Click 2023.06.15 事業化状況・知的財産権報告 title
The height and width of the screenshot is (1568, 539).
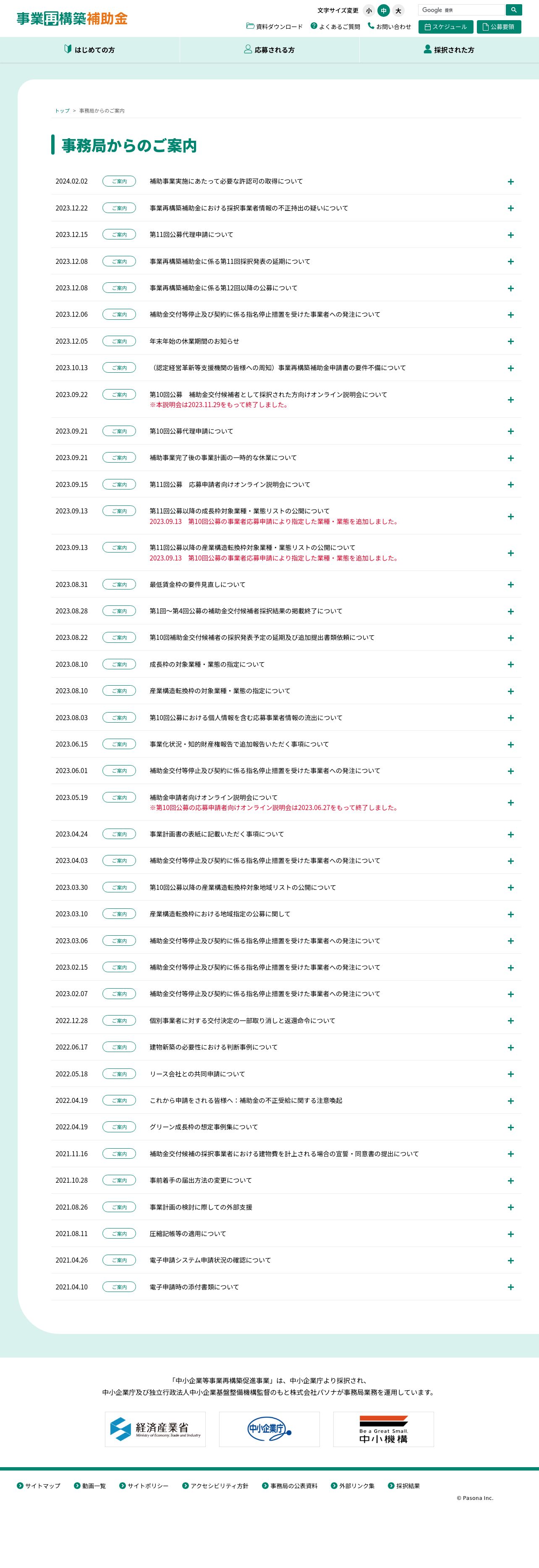click(x=239, y=745)
